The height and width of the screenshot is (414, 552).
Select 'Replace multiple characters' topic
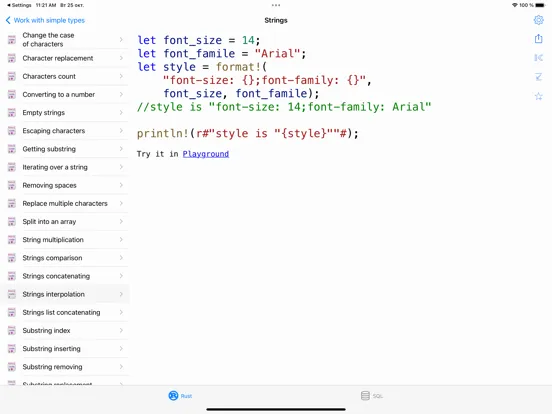point(65,203)
